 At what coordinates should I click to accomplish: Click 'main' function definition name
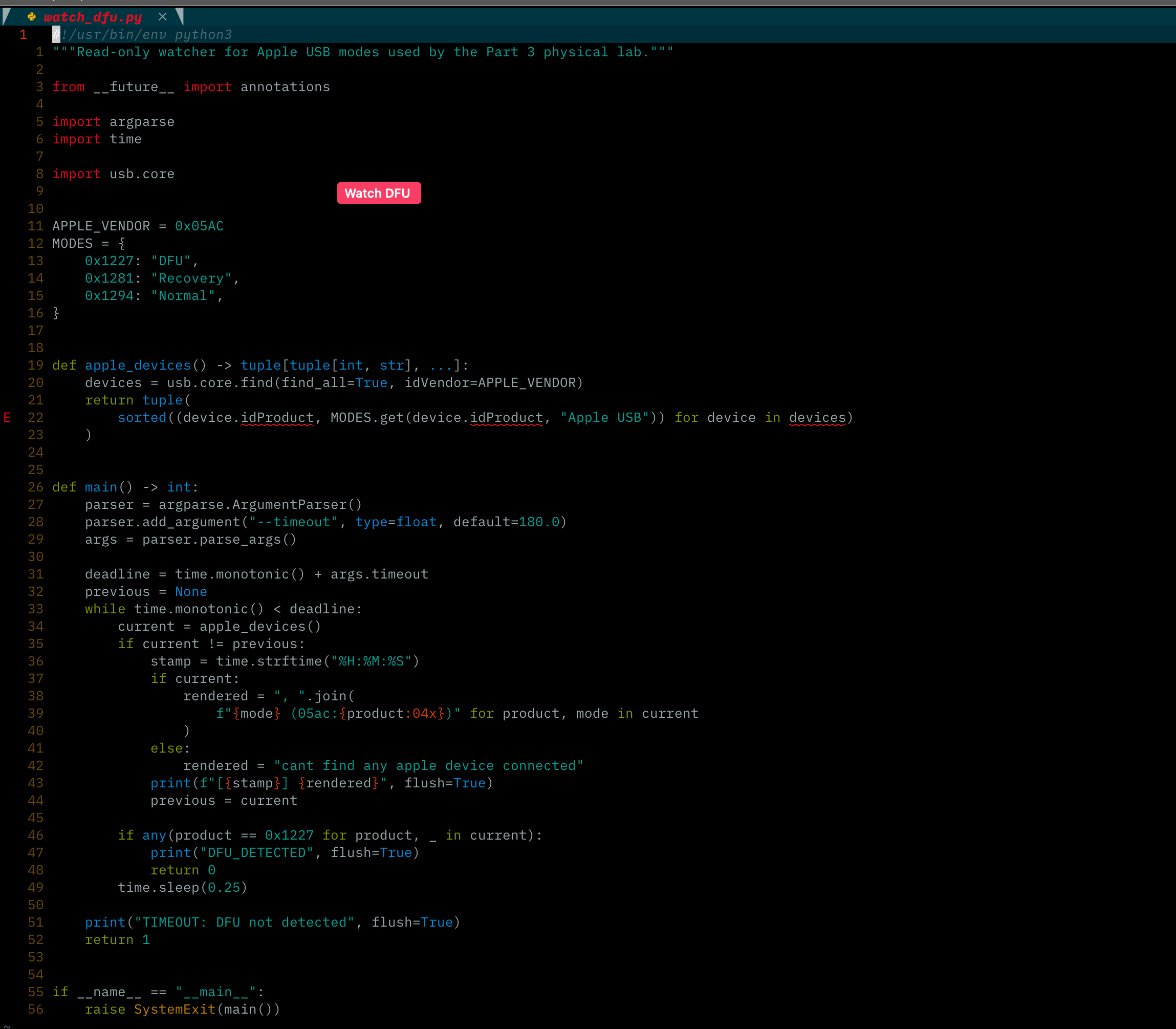[101, 487]
